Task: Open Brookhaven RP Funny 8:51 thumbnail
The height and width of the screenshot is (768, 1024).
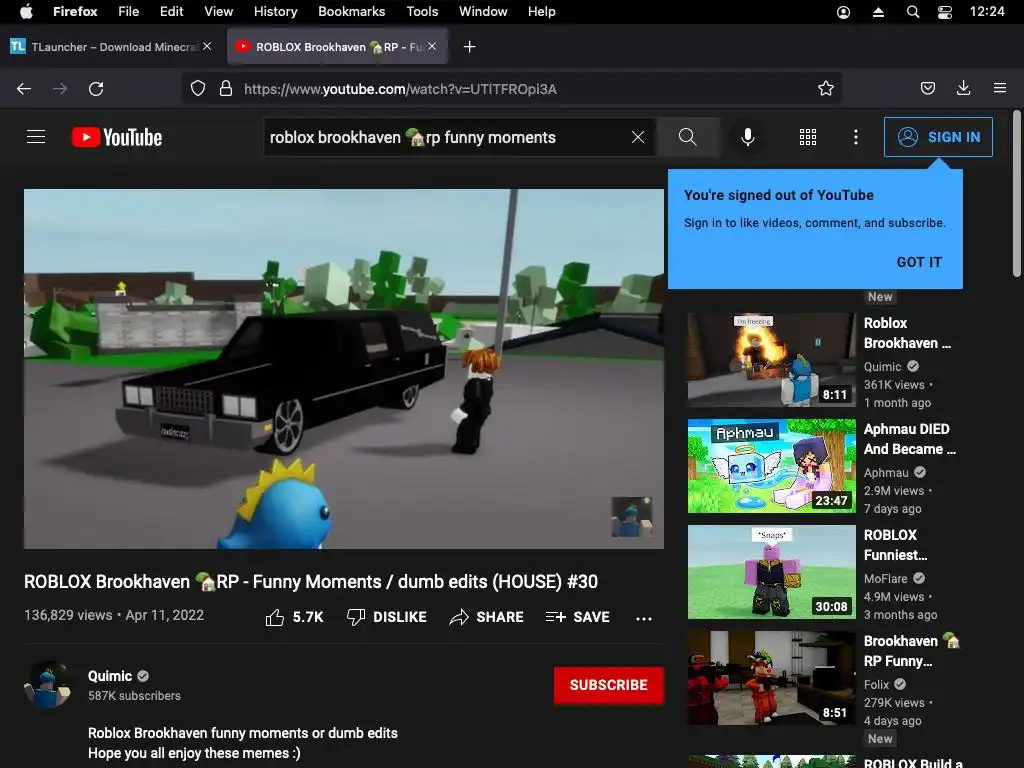Action: [771, 677]
